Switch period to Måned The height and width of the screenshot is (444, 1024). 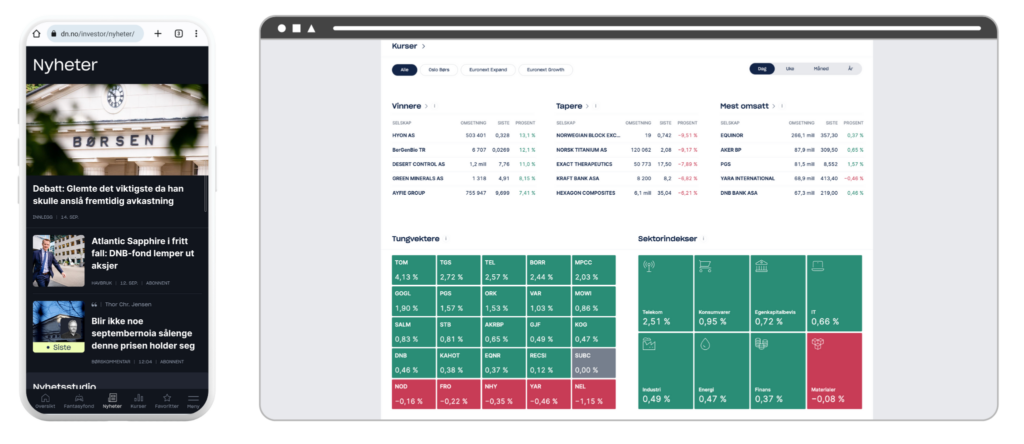click(x=821, y=69)
